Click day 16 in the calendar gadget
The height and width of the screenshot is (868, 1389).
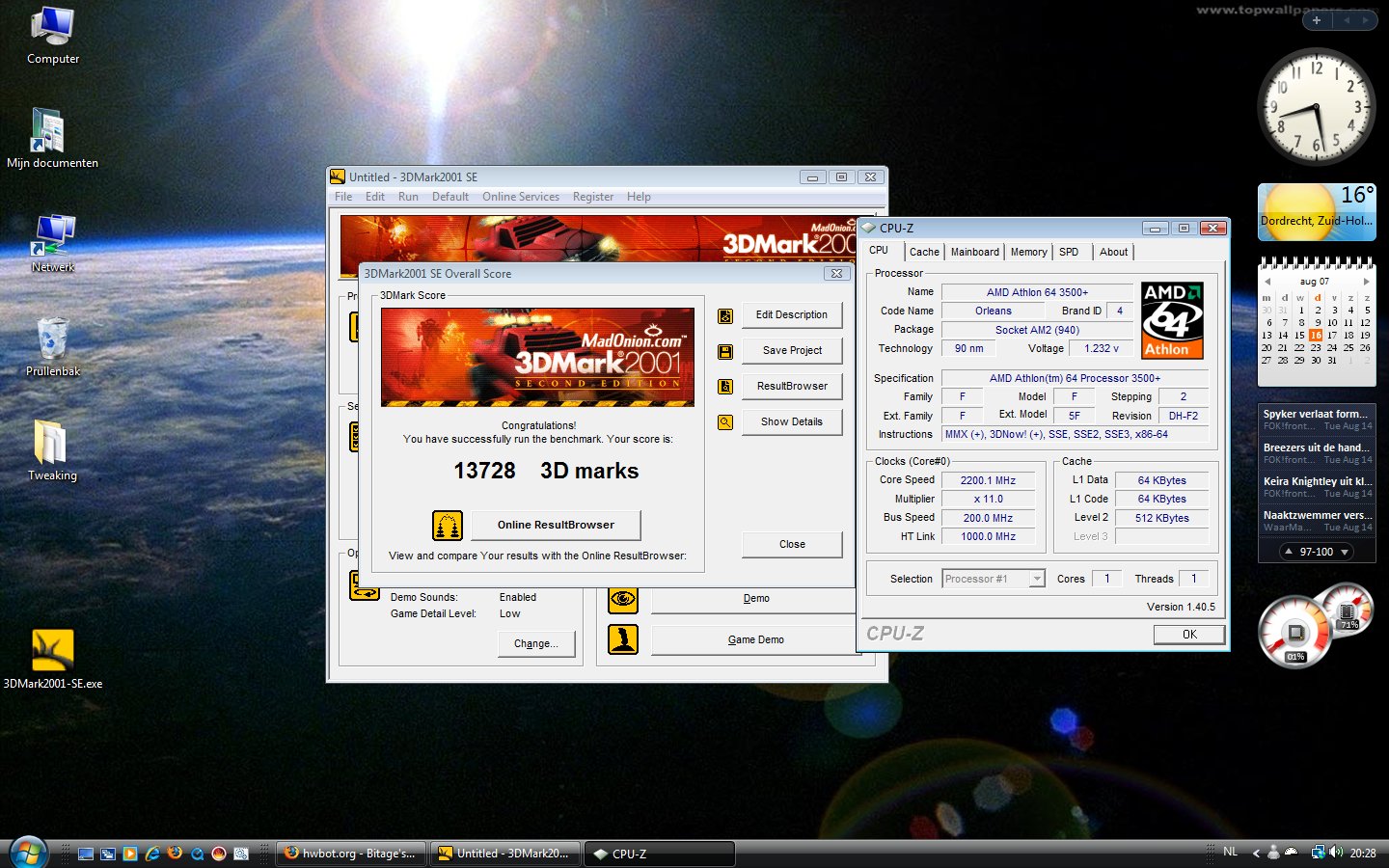[x=1316, y=335]
